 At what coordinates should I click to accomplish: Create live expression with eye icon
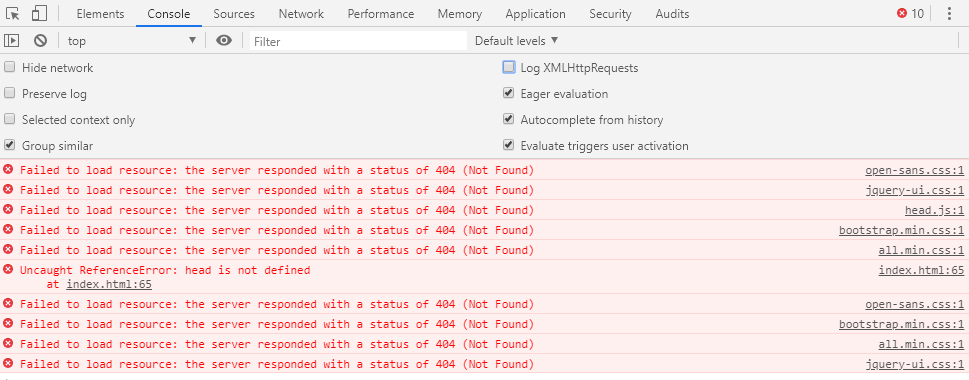[224, 41]
